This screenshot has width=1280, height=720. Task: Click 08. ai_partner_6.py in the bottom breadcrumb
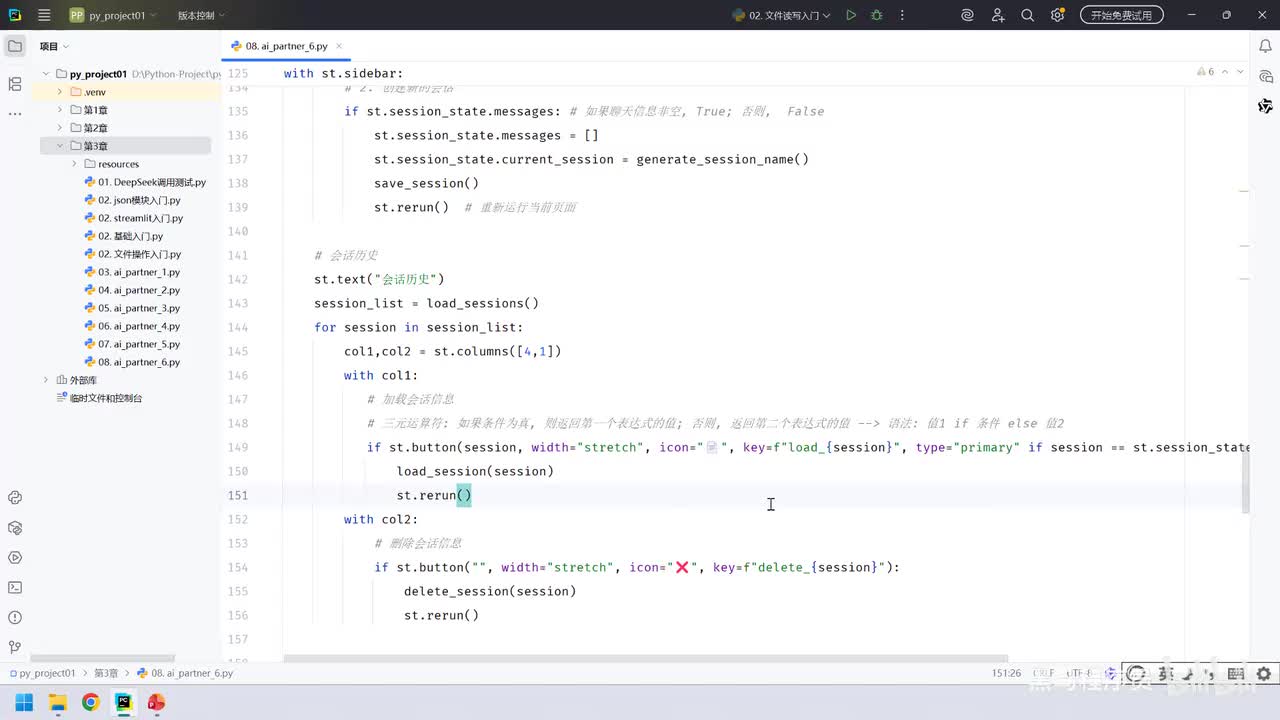click(x=185, y=673)
